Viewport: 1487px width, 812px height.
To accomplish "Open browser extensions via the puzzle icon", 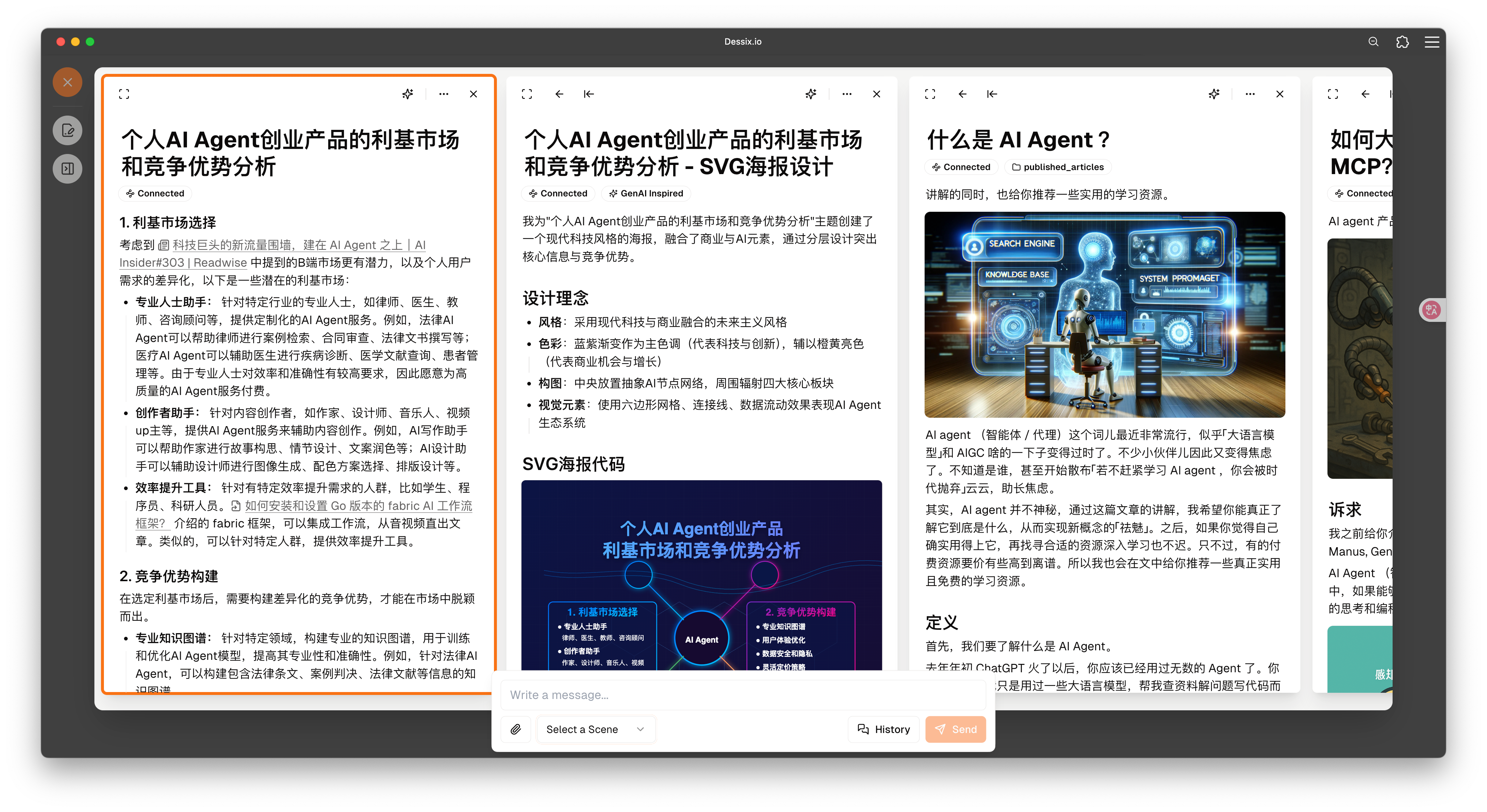I will pos(1402,41).
